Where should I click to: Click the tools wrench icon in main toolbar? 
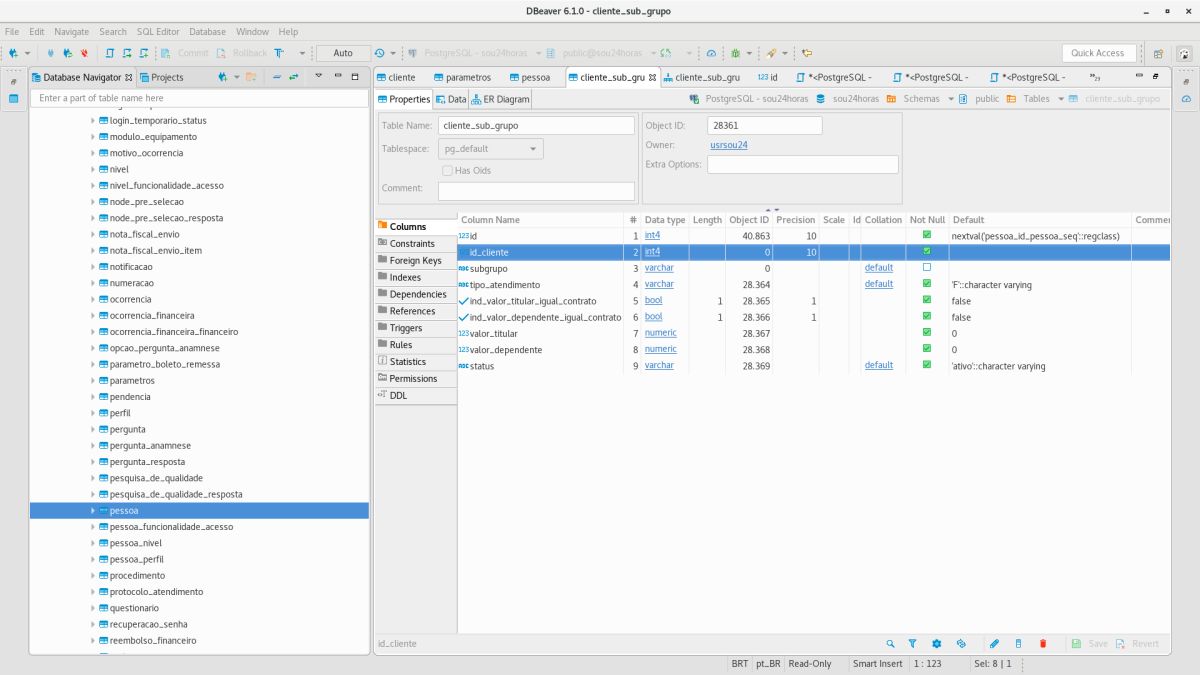pos(771,53)
